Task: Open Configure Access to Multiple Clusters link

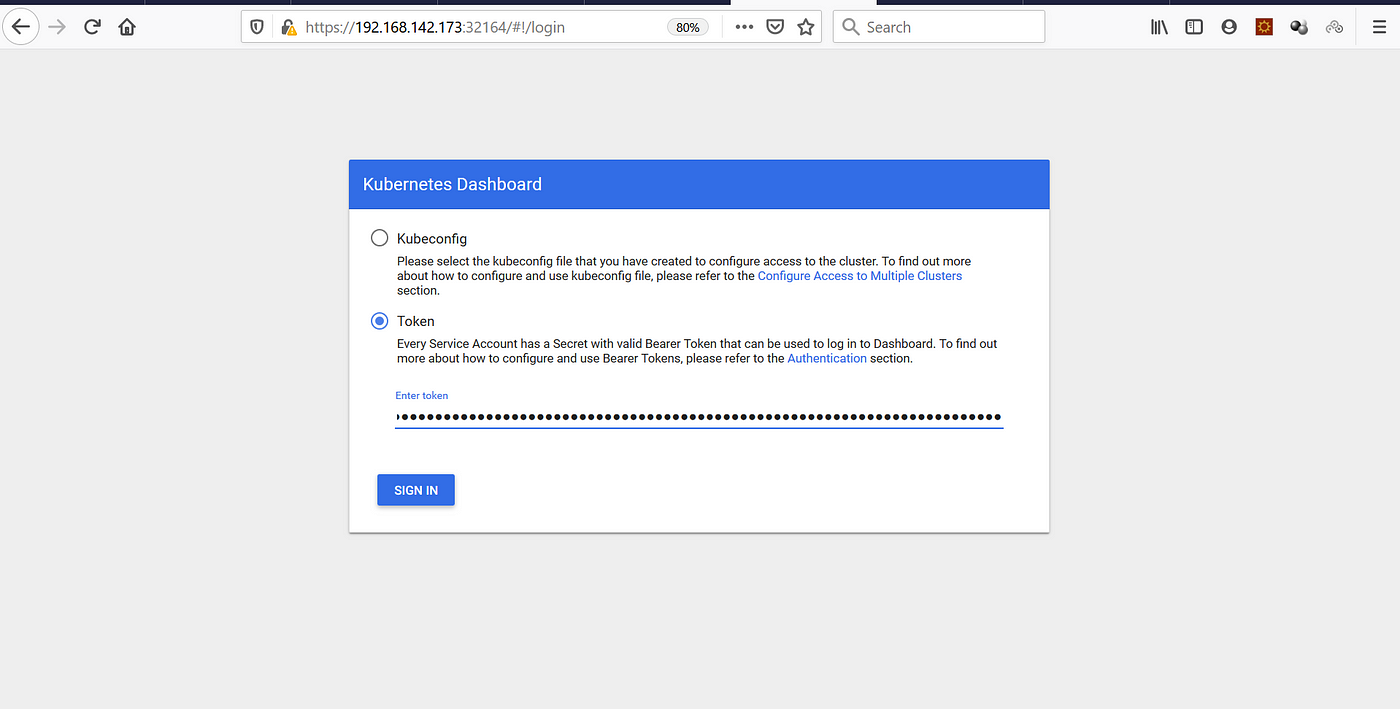Action: 860,276
